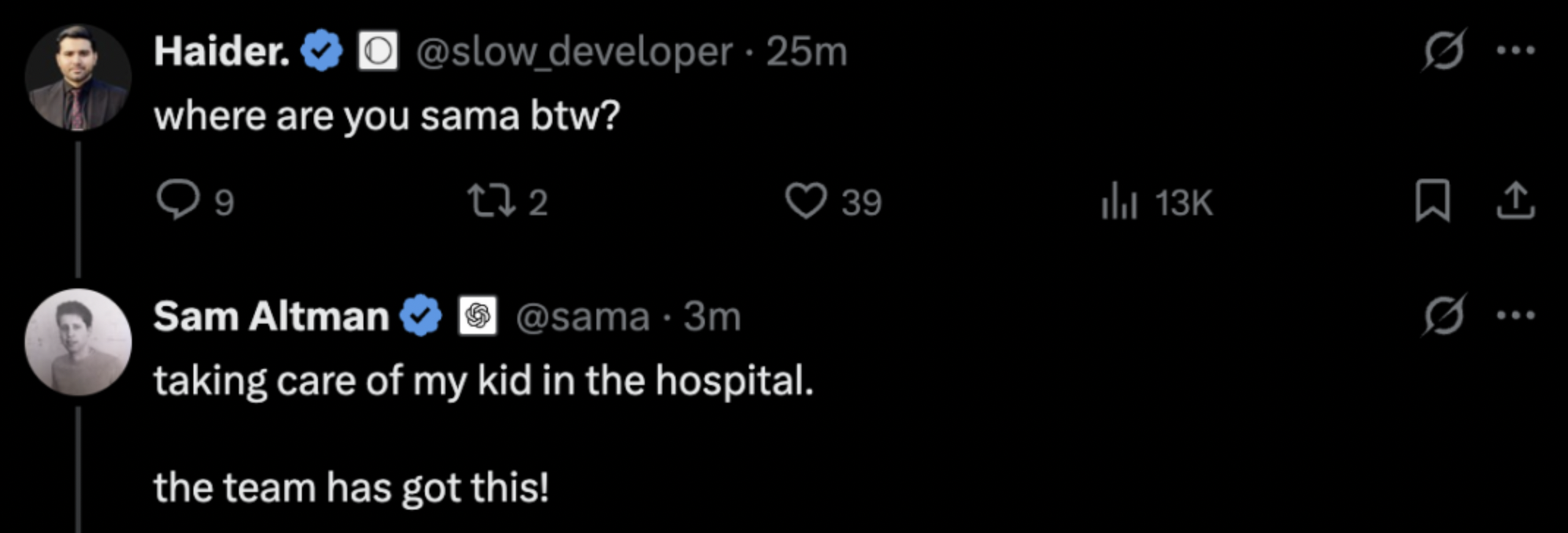Image resolution: width=1568 pixels, height=533 pixels.
Task: Like Haider's post with the heart icon
Action: coord(806,201)
